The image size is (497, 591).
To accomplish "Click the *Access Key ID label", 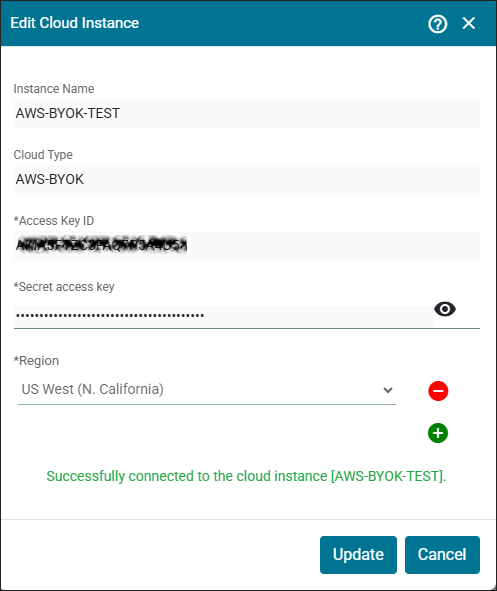I will click(x=54, y=221).
